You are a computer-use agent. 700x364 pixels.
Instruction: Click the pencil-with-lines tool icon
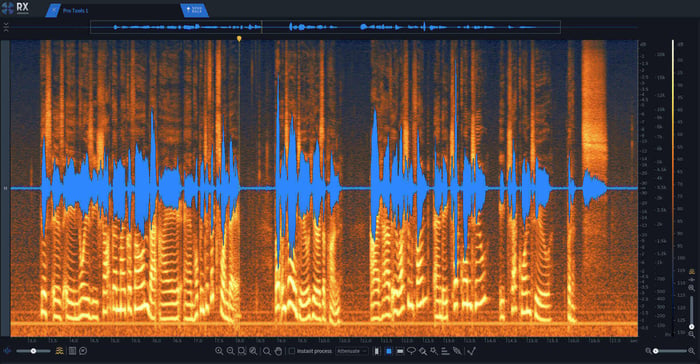(457, 351)
